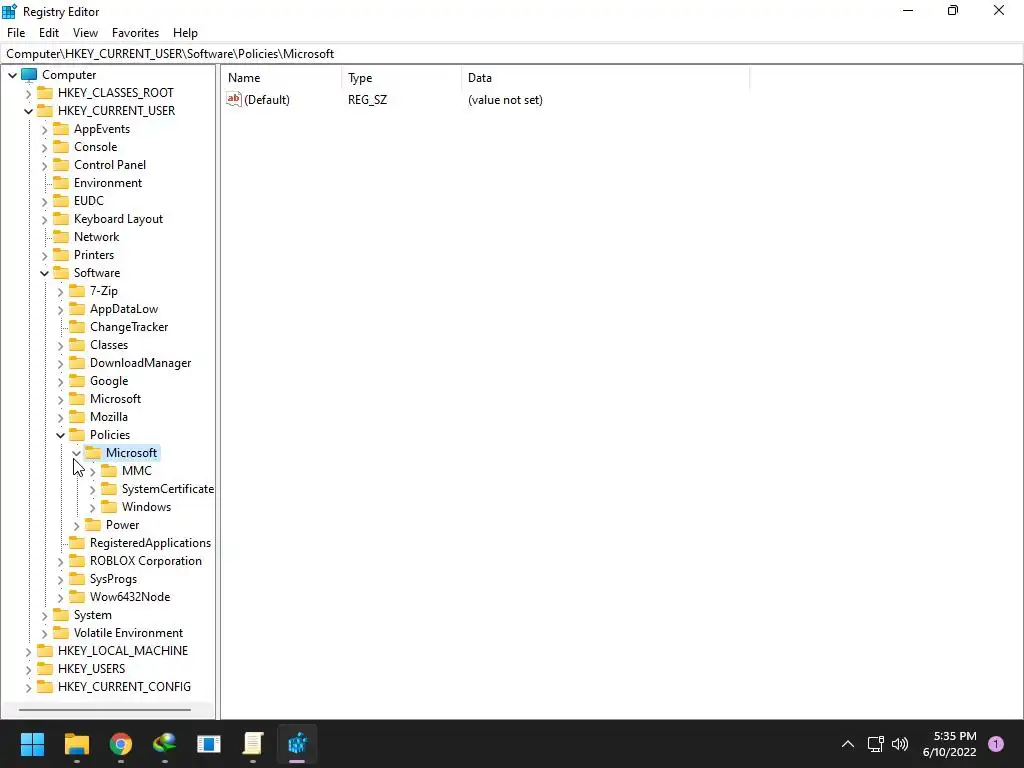Click the Environment folder icon
This screenshot has width=1024, height=768.
pyautogui.click(x=61, y=182)
